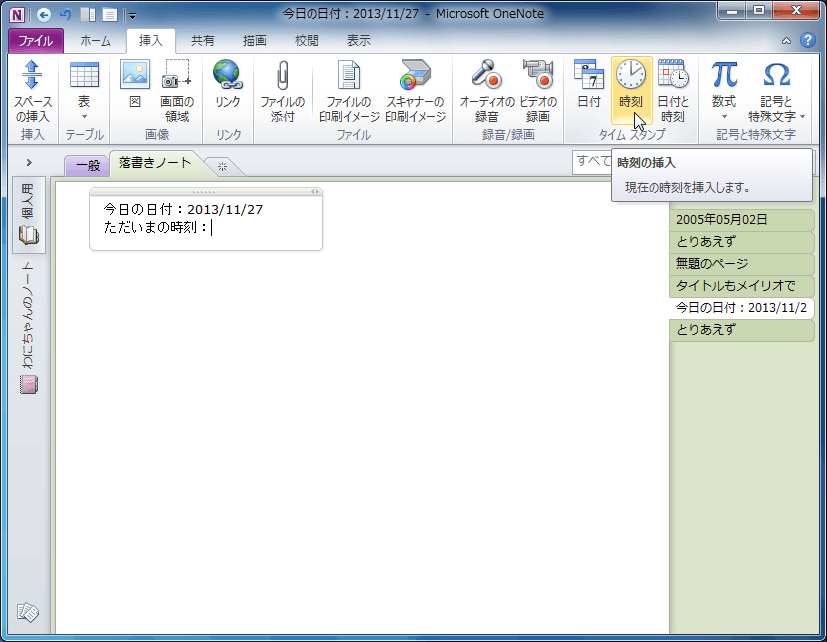
Task: Start video recording
Action: point(538,91)
